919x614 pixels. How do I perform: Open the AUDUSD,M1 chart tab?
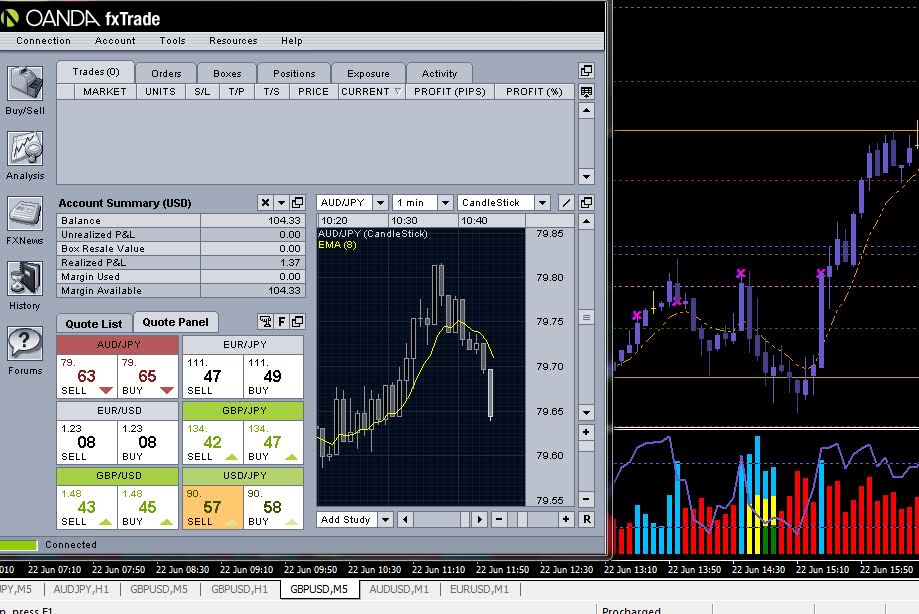coord(399,589)
